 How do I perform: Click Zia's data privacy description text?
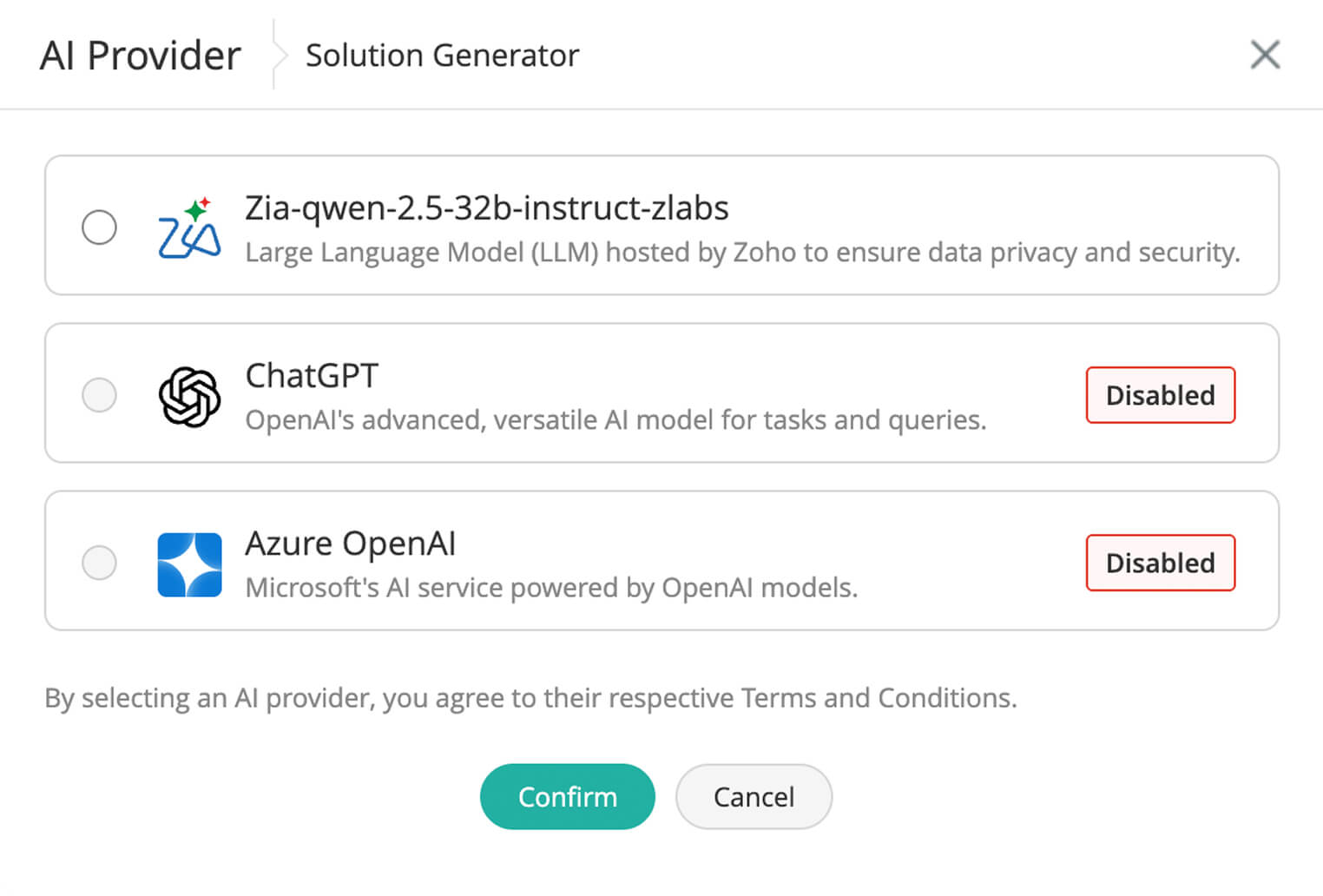(742, 253)
